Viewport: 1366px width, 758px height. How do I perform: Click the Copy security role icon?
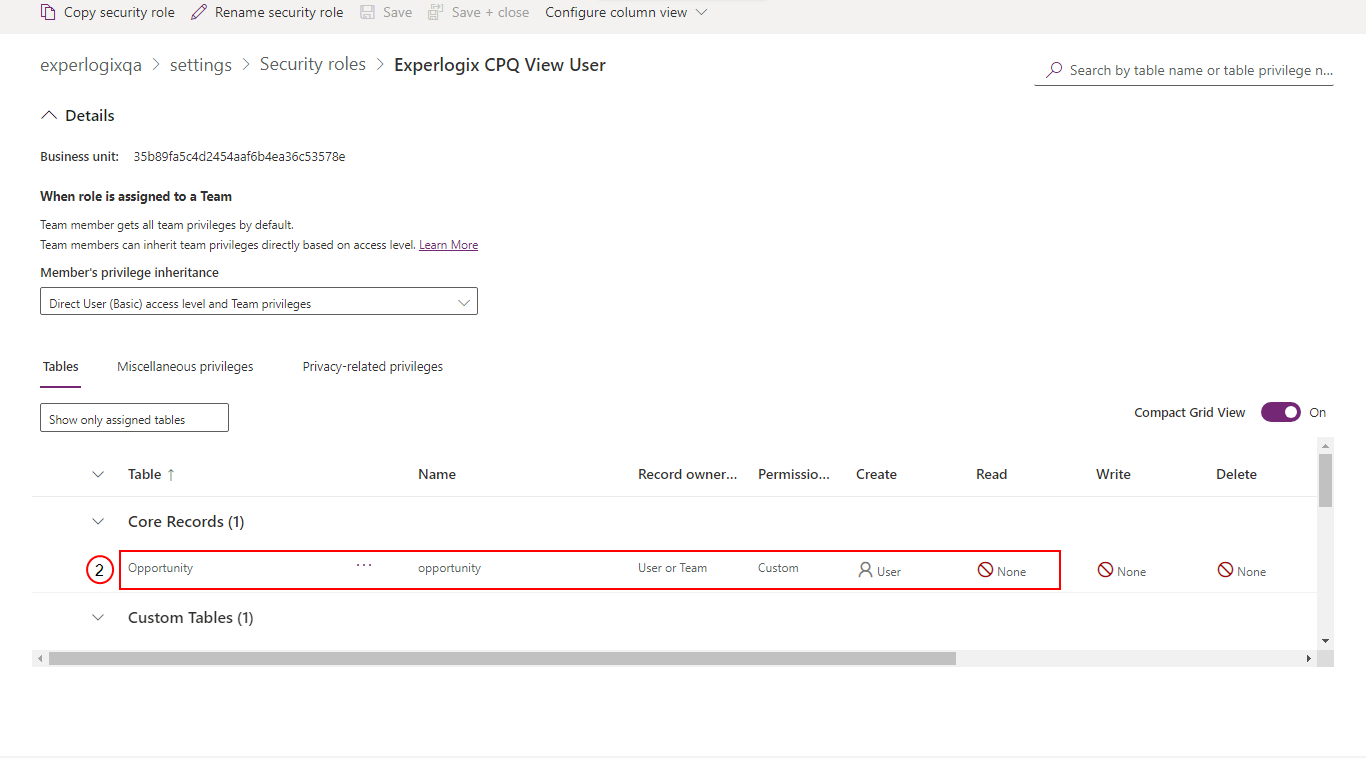click(x=48, y=12)
